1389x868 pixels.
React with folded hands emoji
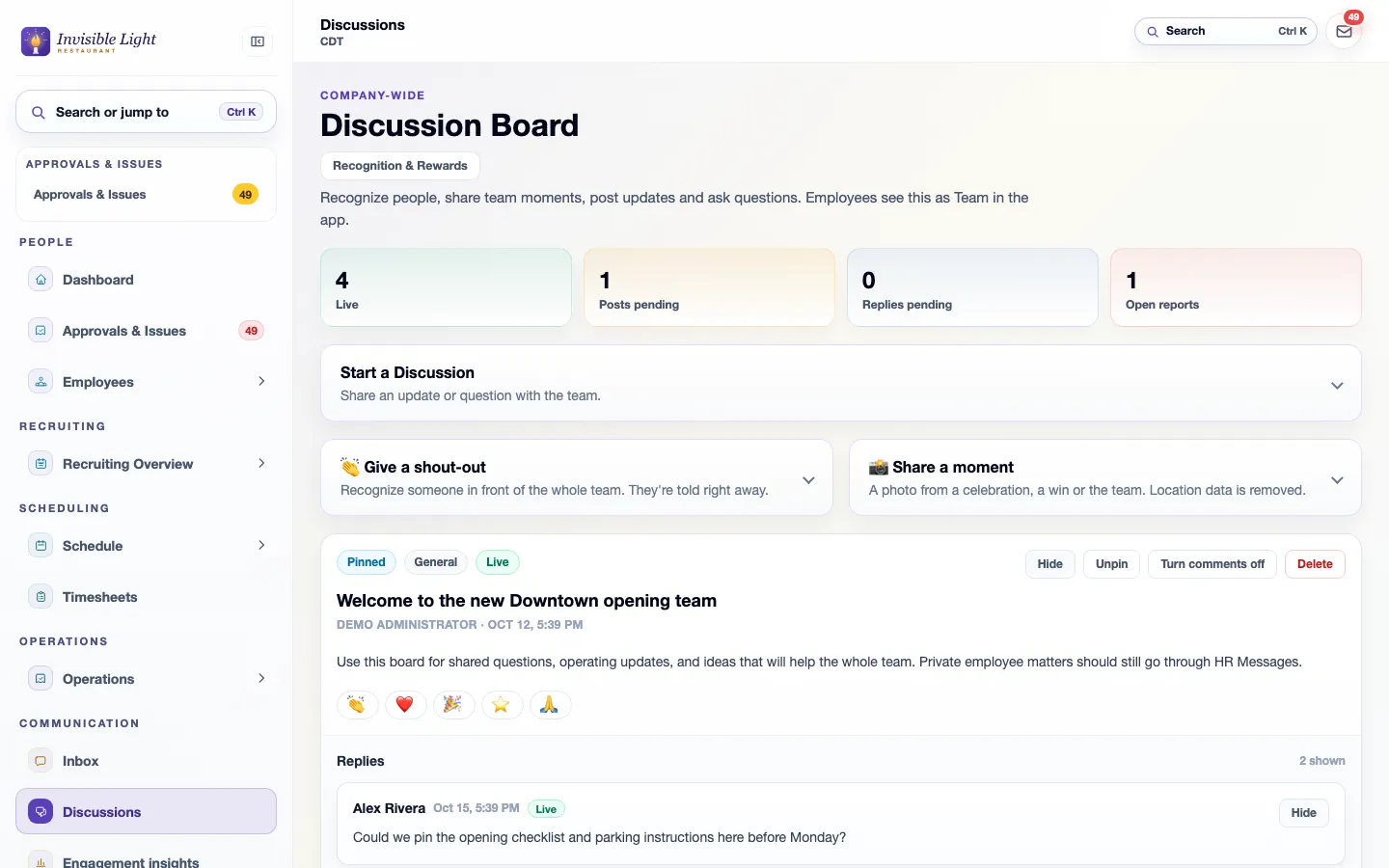[550, 705]
